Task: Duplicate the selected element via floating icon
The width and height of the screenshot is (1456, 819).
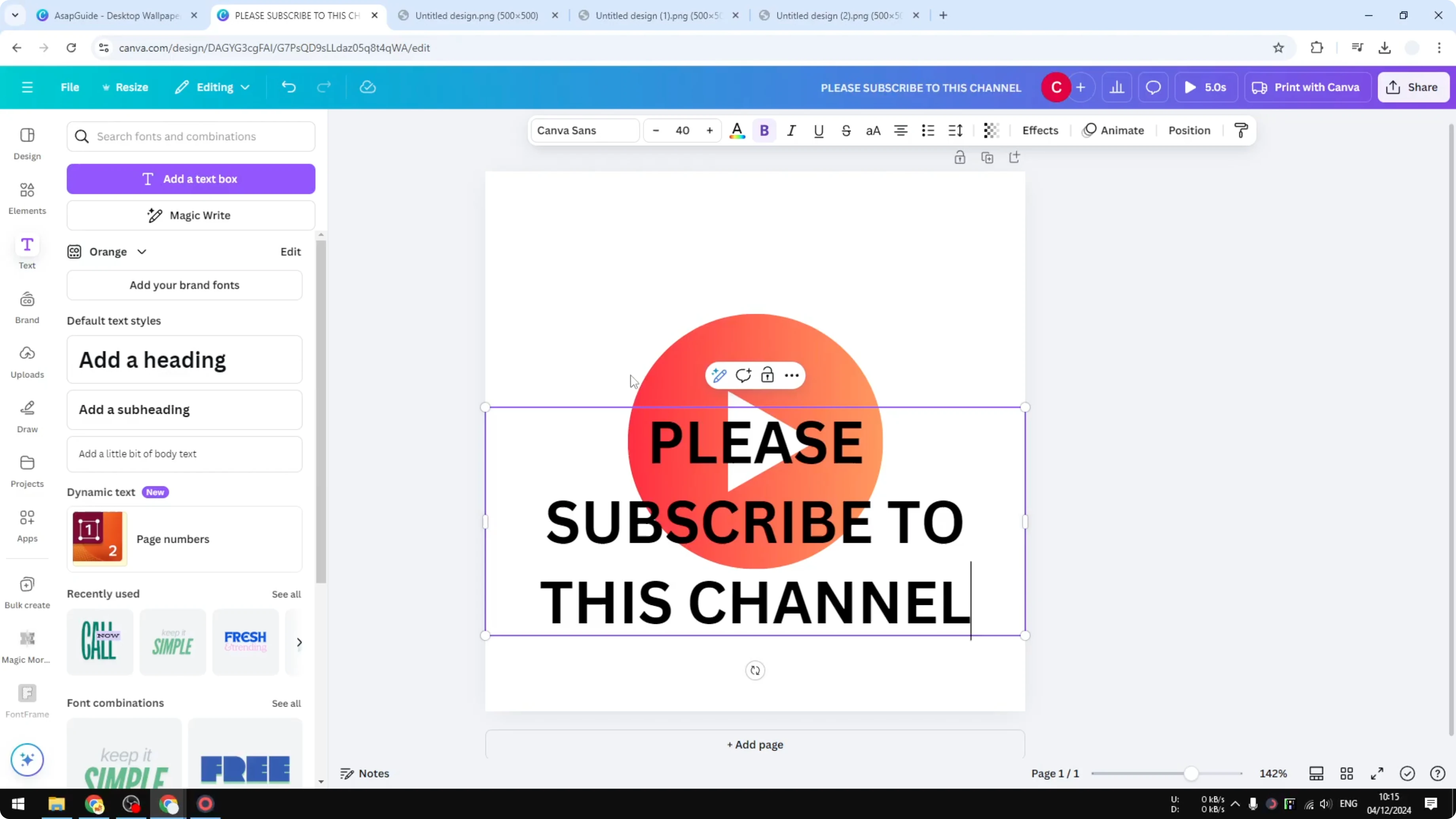Action: click(x=988, y=157)
